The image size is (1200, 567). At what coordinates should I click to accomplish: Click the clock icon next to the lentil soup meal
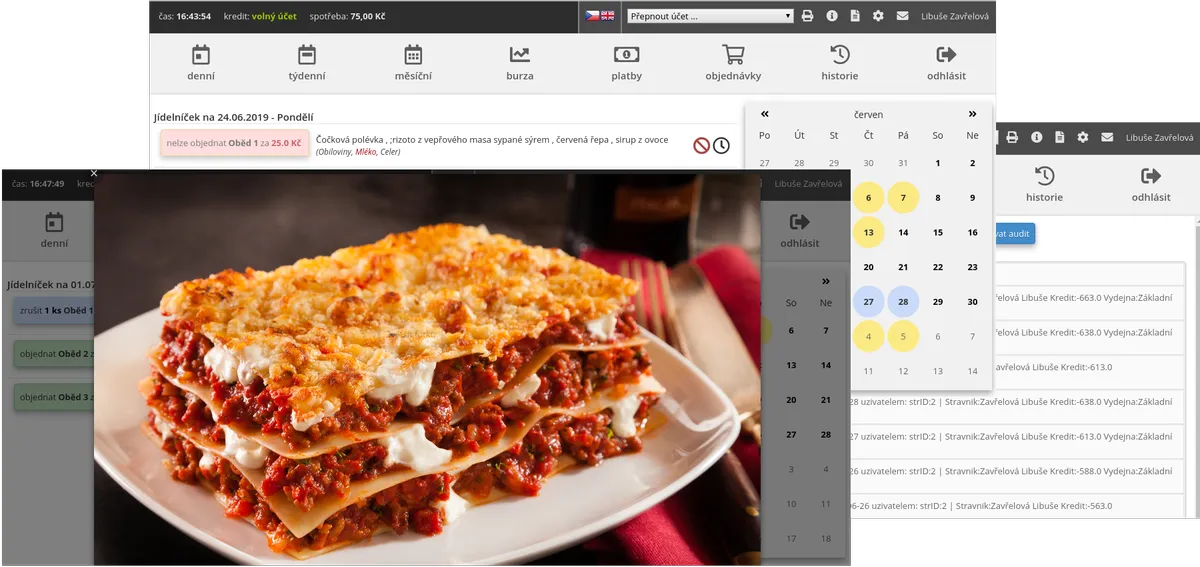coord(721,145)
